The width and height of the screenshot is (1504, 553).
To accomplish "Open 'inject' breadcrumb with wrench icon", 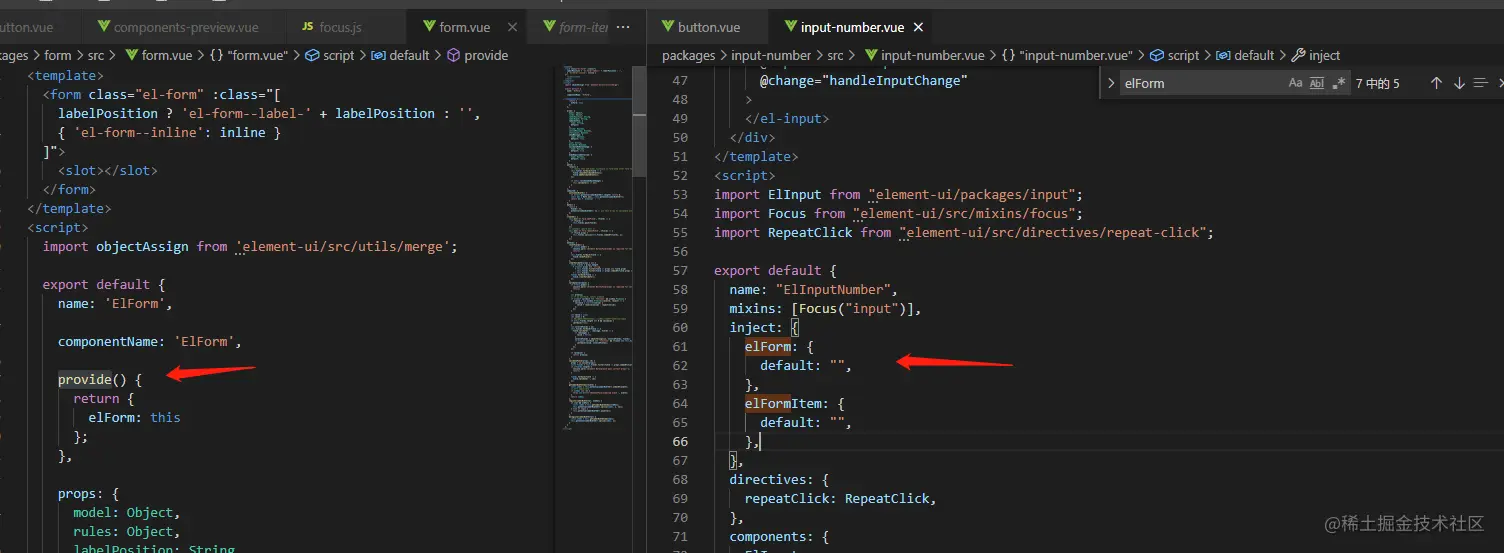I will coord(1316,55).
